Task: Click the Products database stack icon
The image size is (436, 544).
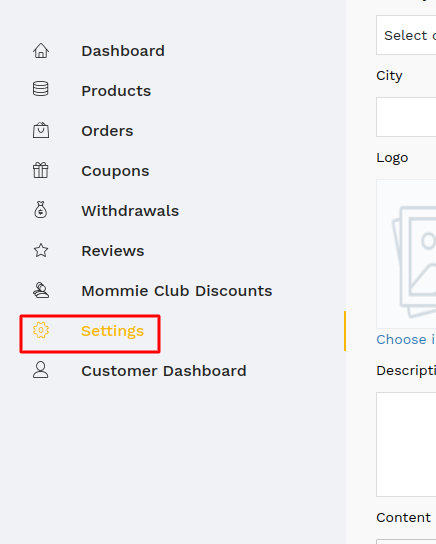Action: [x=41, y=89]
